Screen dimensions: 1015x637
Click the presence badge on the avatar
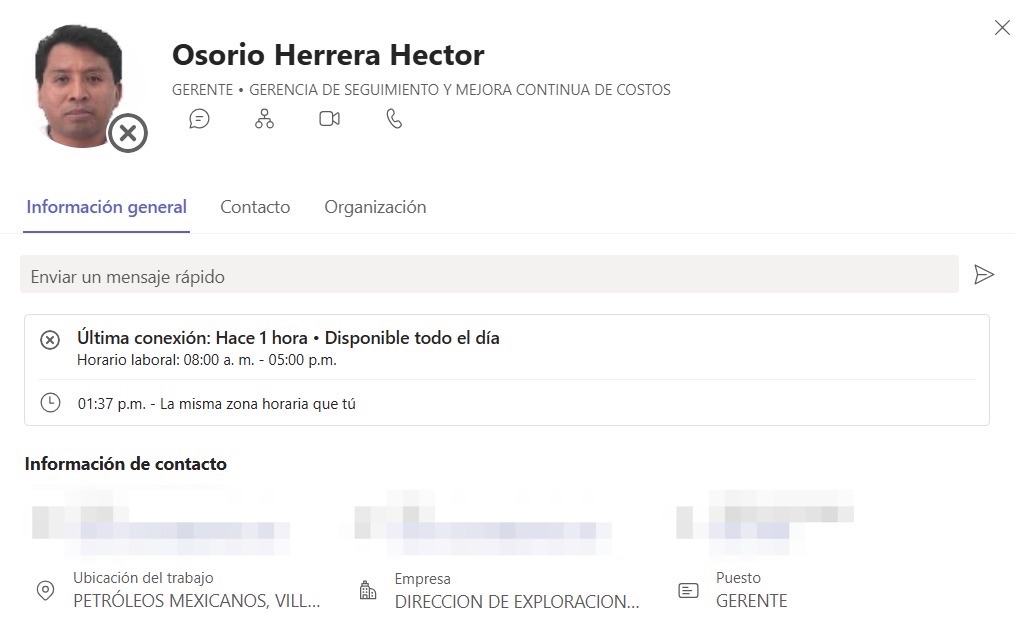(128, 133)
